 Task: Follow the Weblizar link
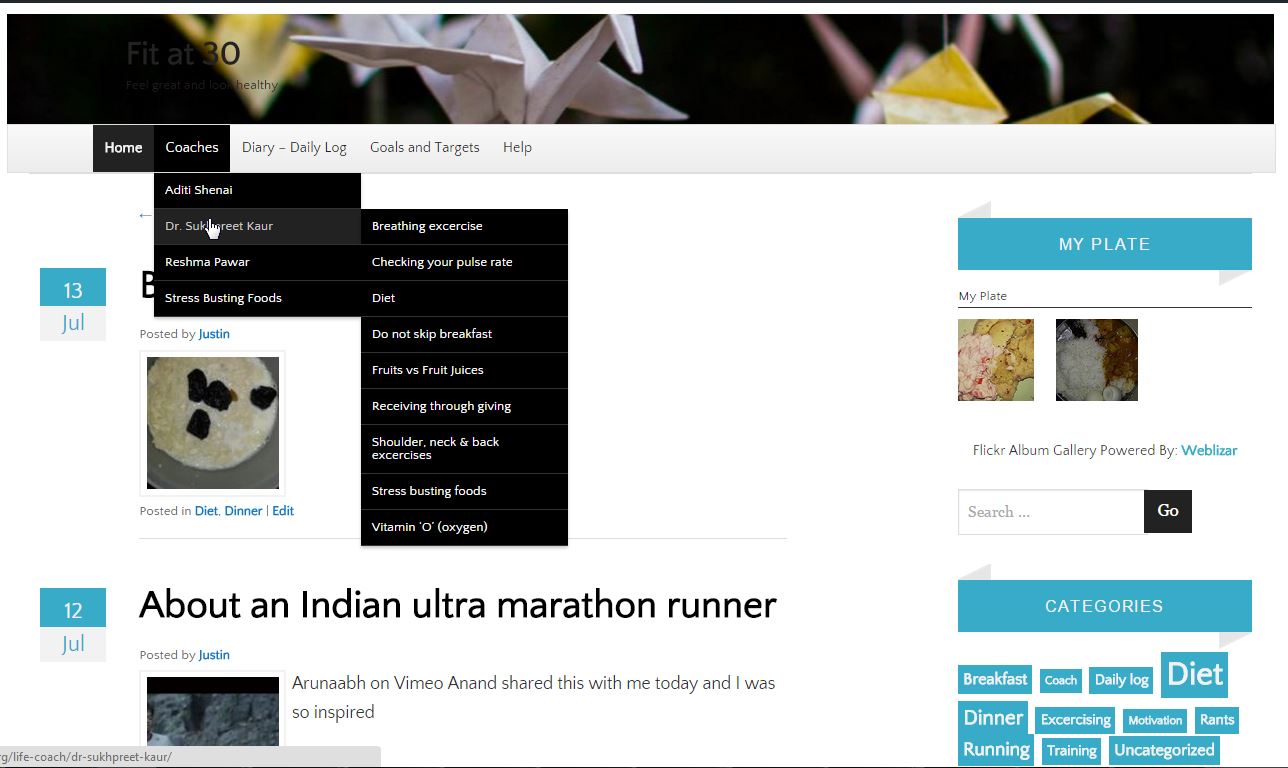(x=1209, y=450)
